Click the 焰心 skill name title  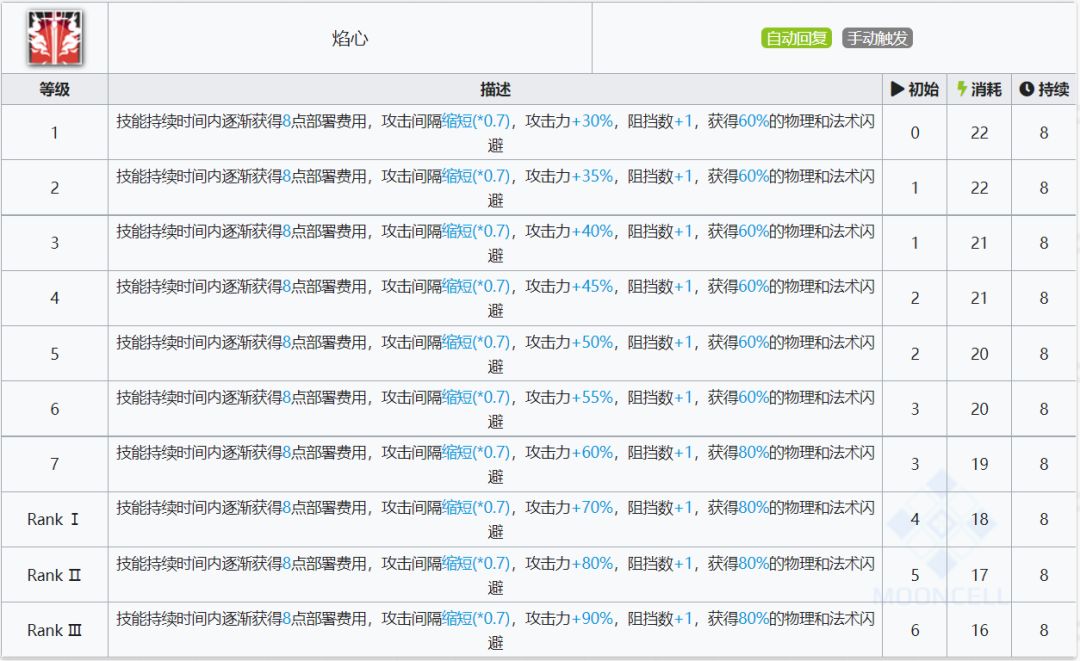pyautogui.click(x=350, y=39)
